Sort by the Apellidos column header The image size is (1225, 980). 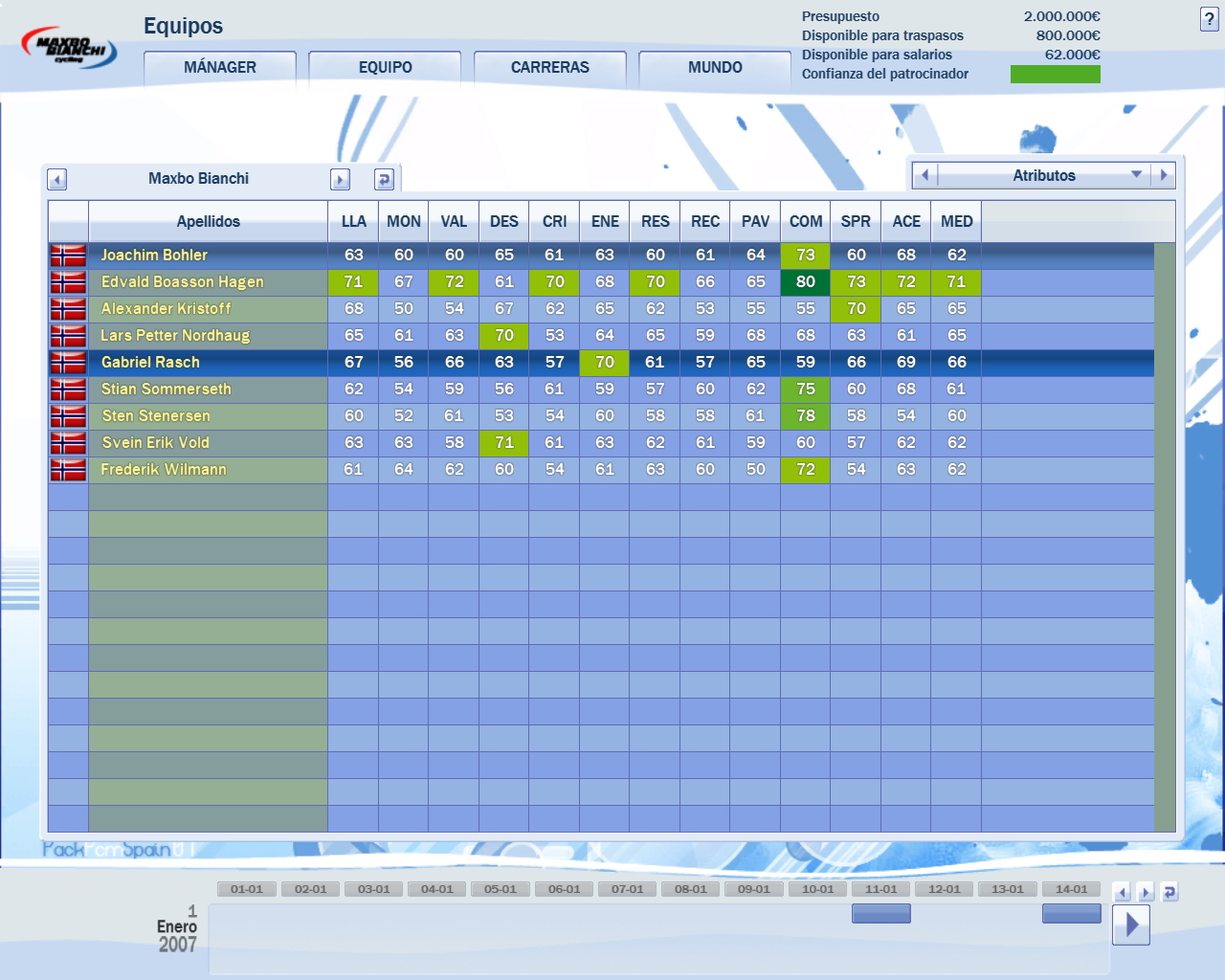click(x=208, y=221)
